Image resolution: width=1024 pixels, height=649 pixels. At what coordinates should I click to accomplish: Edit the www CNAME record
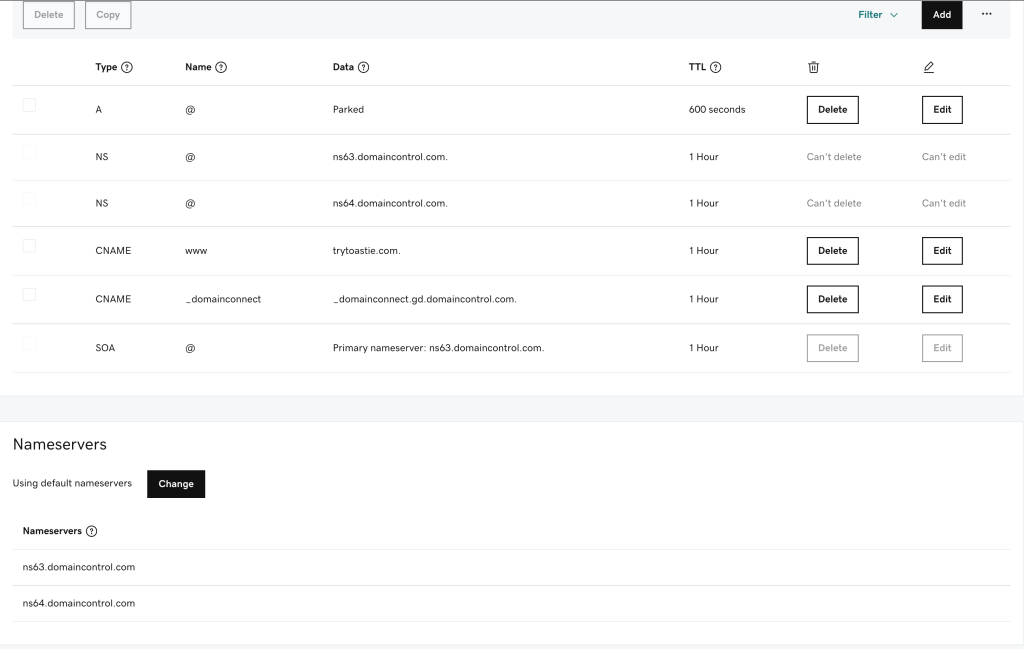coord(942,251)
